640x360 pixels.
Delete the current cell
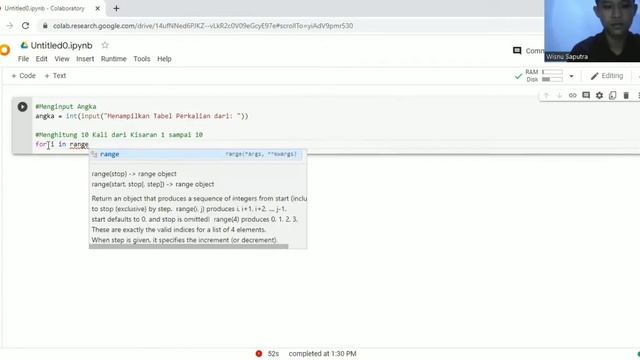(626, 96)
